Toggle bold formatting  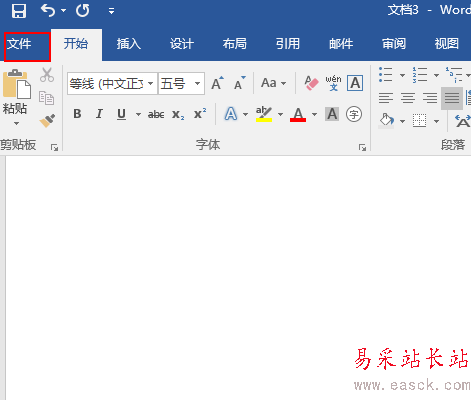(x=77, y=114)
